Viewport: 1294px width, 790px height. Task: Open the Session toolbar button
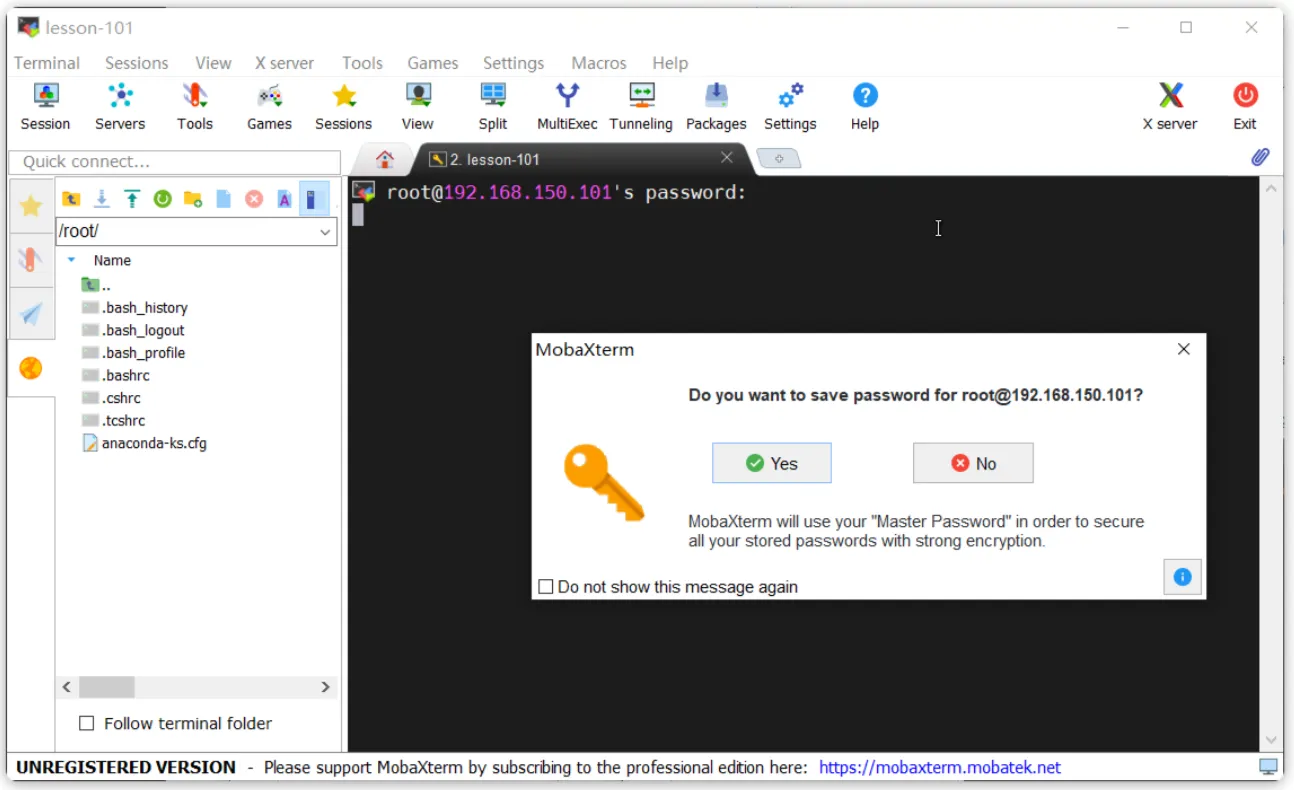[45, 107]
